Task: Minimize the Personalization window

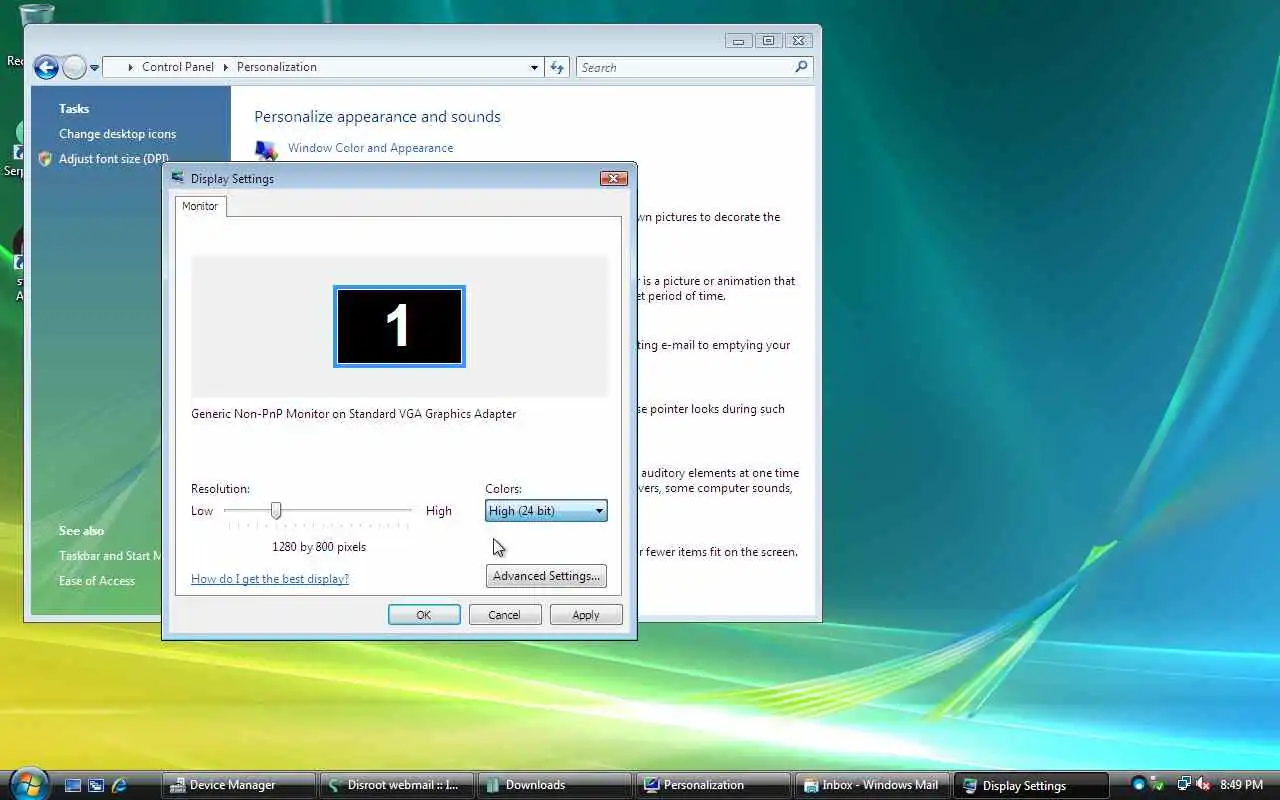Action: pyautogui.click(x=738, y=41)
